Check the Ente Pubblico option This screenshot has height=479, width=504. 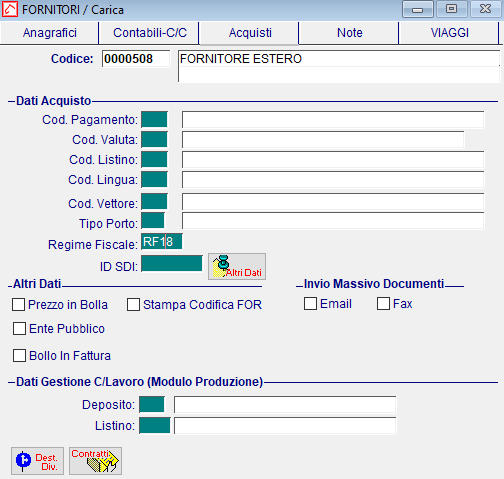coord(19,328)
